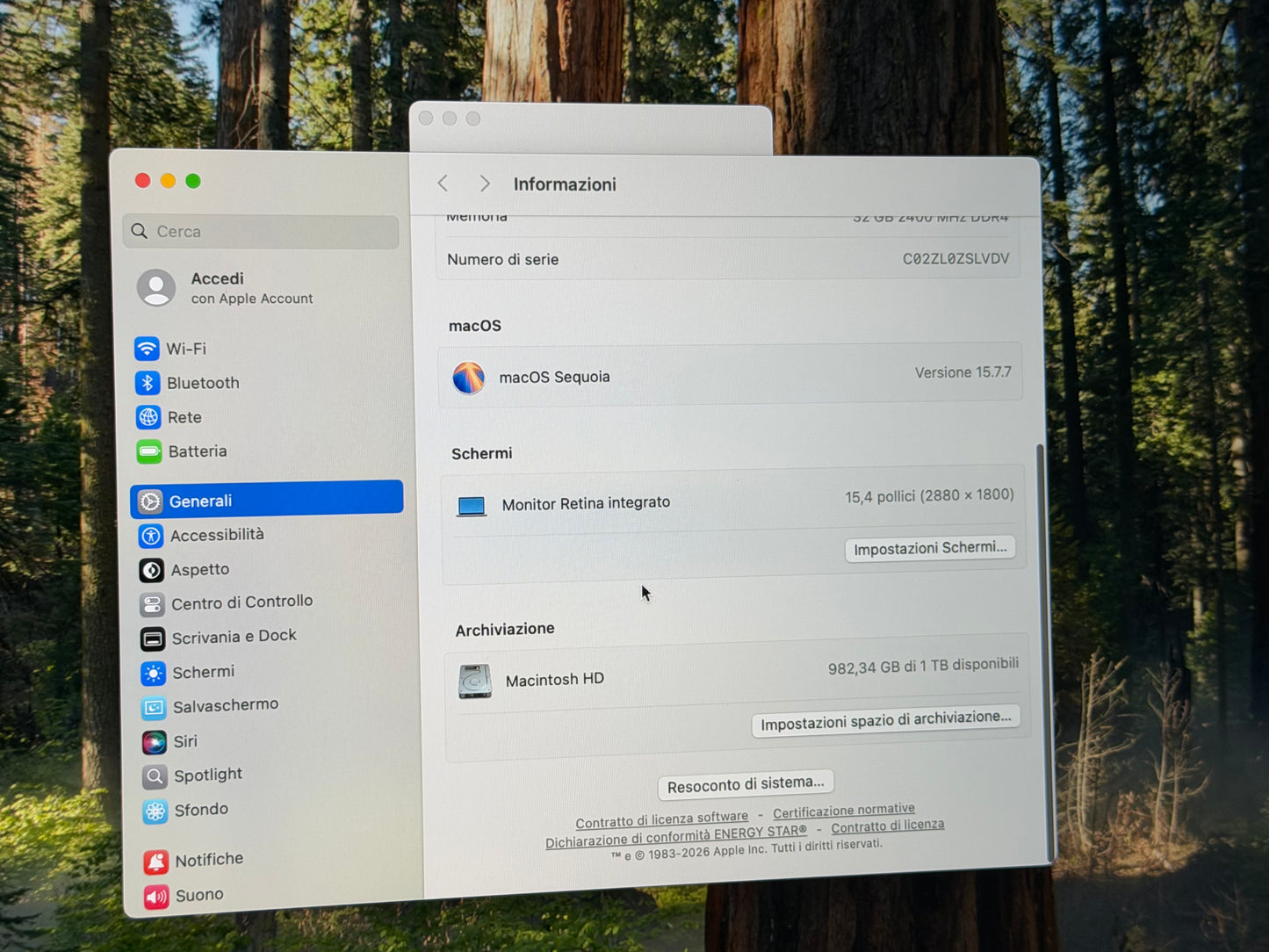Close the System Settings window red button
Viewport: 1269px width, 952px height.
[x=142, y=180]
